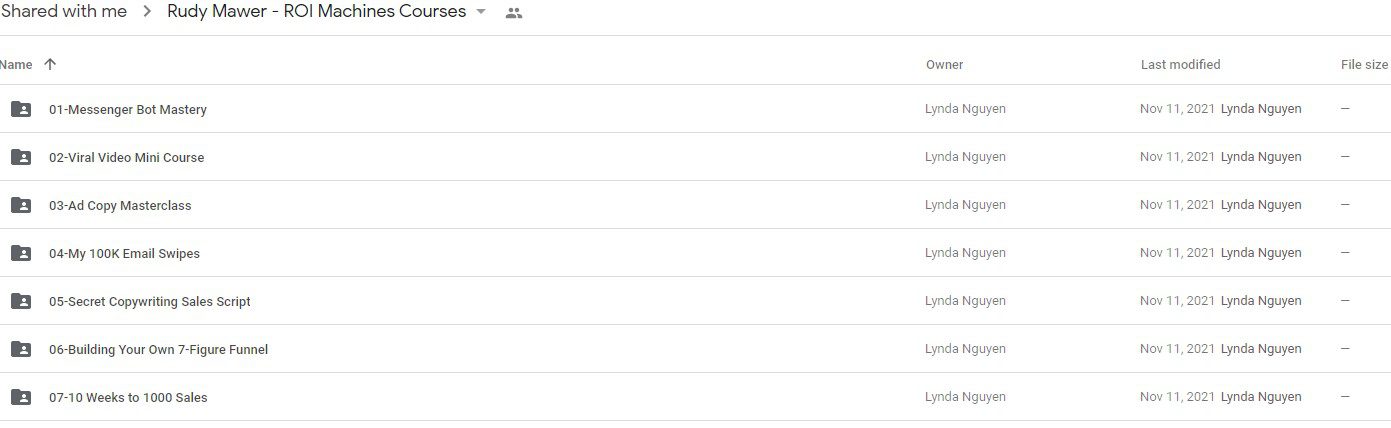Click Lynda Nguyen owner in 07-10 Weeks row
The height and width of the screenshot is (428, 1391).
coord(965,397)
